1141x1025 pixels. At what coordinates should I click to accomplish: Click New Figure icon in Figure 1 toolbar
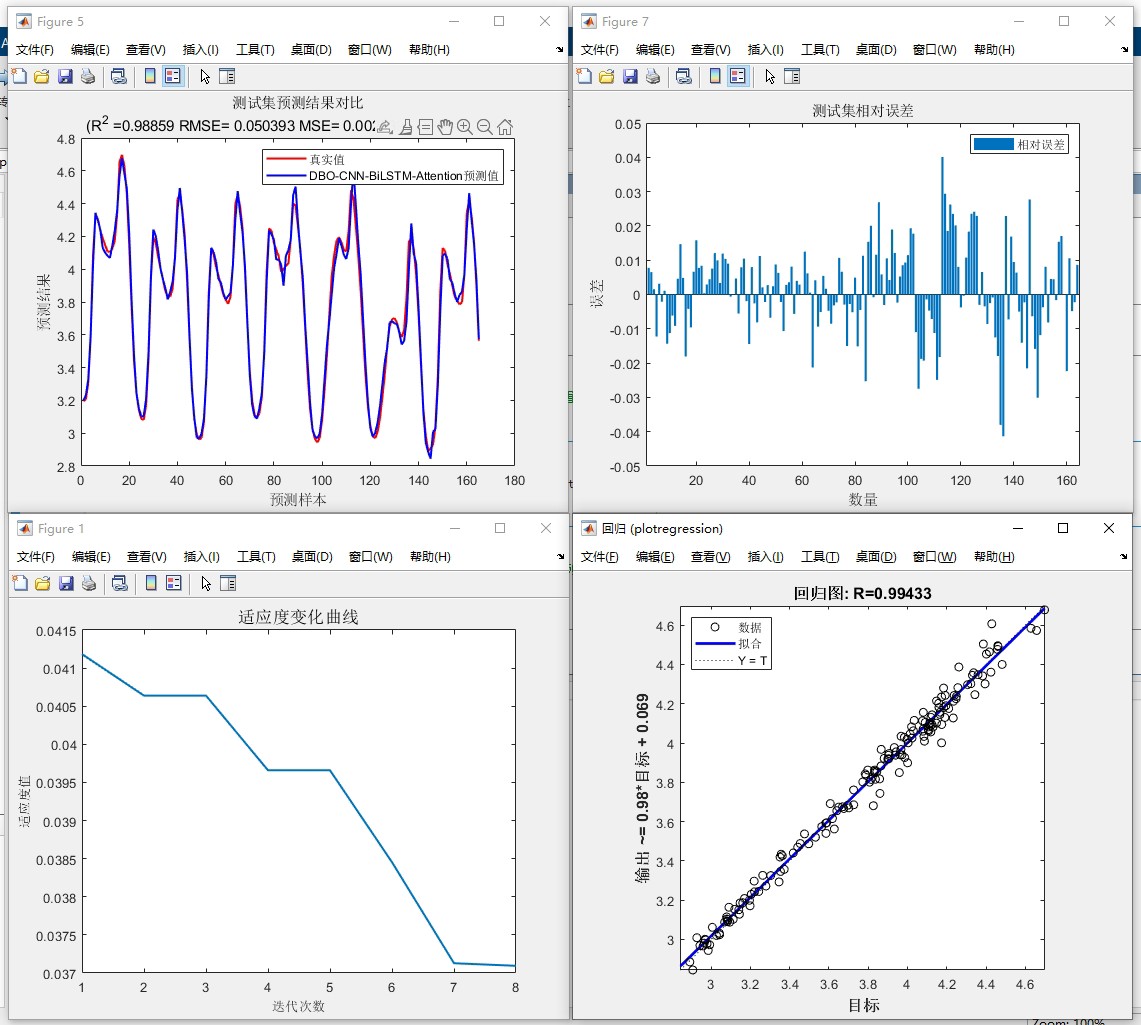20,583
